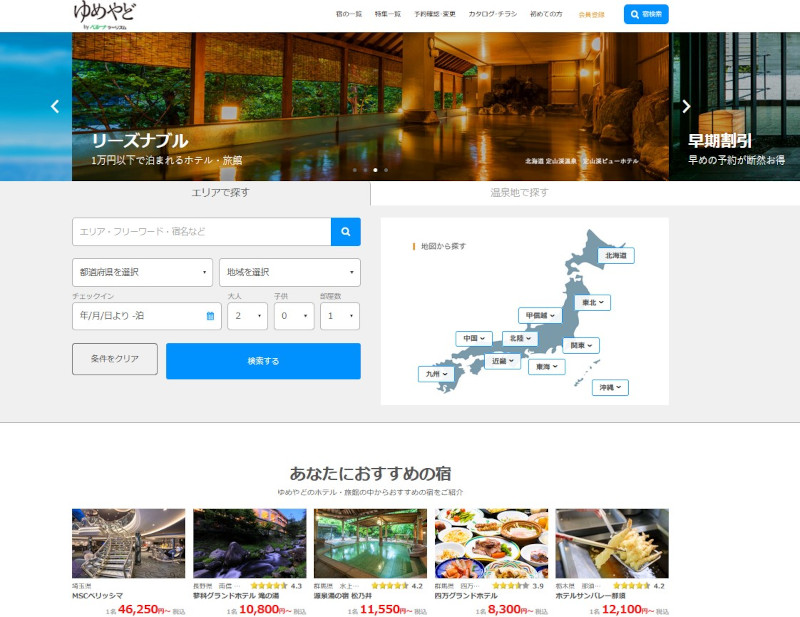Open the 初めての方 menu item
Screen dimensions: 800x617
tap(546, 14)
